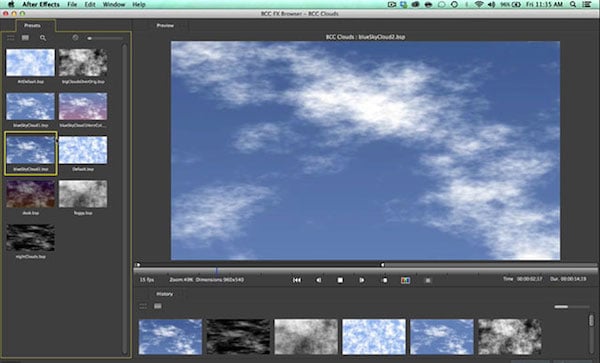Open Notification Center list icon

pyautogui.click(x=587, y=5)
